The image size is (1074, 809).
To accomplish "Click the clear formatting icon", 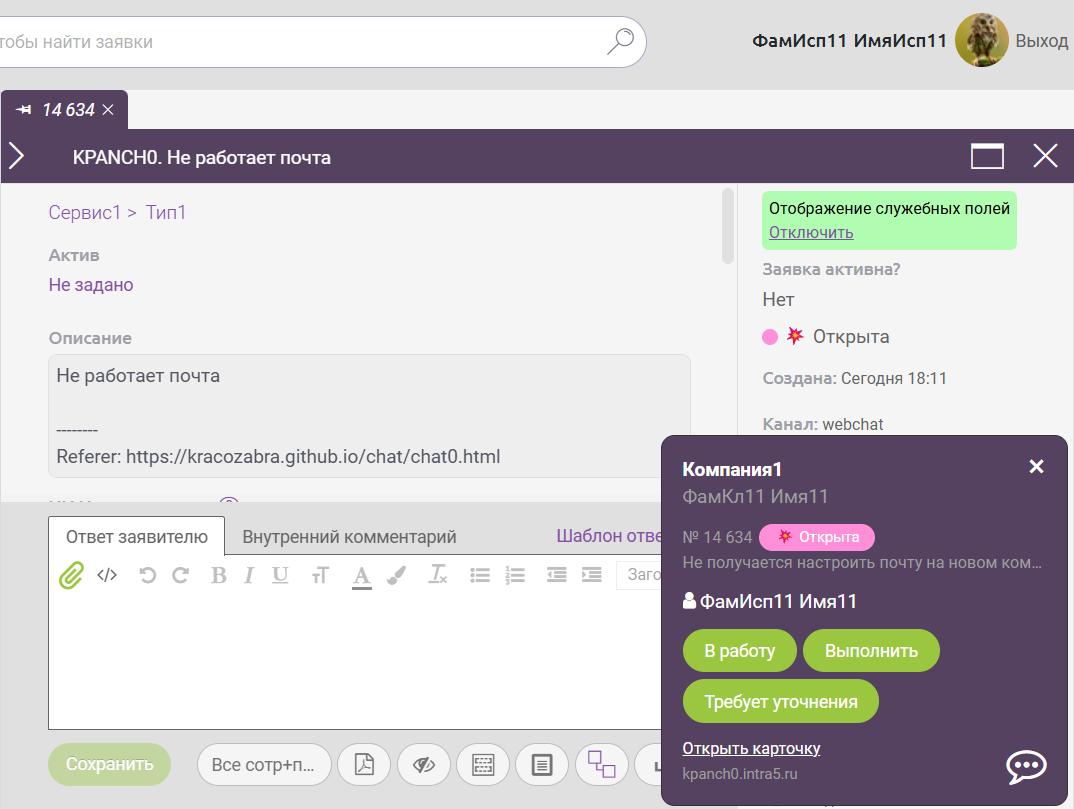I will coord(437,575).
